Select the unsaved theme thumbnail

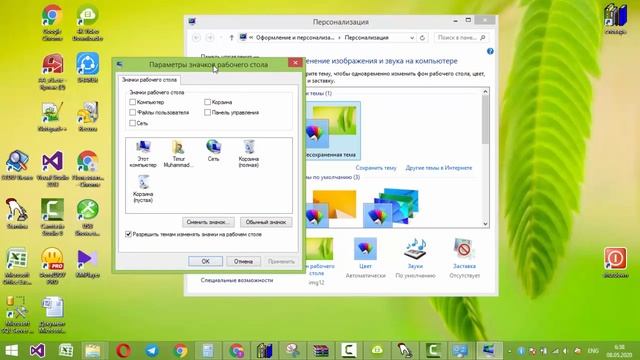(x=333, y=130)
